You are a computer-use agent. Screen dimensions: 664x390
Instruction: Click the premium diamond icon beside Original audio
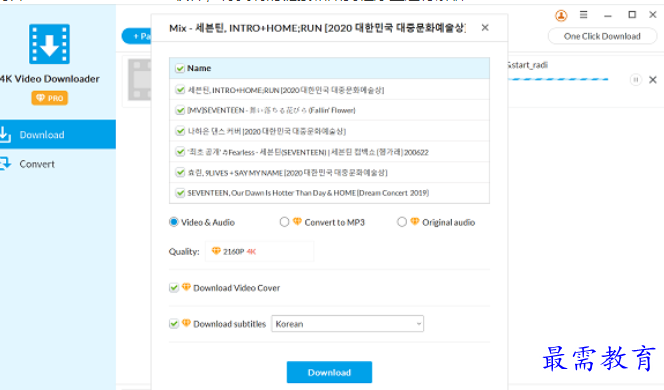(415, 221)
